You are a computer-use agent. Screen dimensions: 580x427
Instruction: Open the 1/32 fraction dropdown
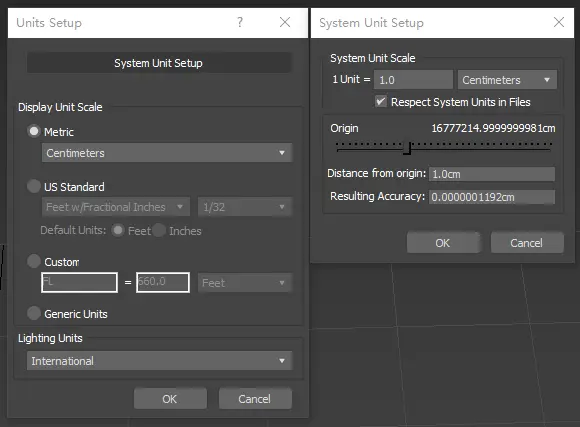[x=245, y=207]
